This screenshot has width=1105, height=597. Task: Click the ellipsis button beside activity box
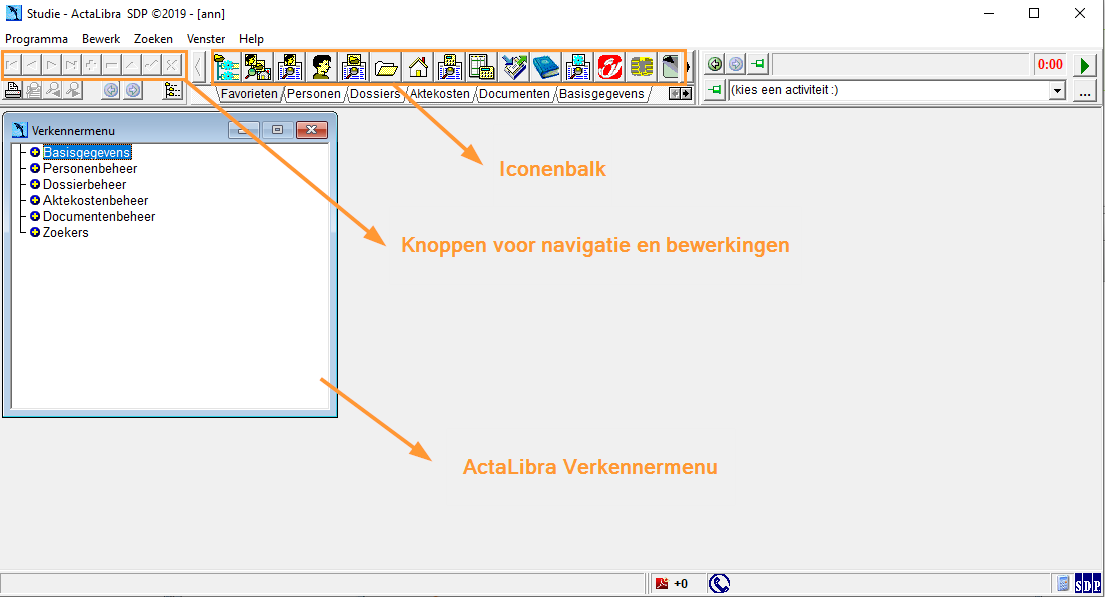[x=1085, y=90]
